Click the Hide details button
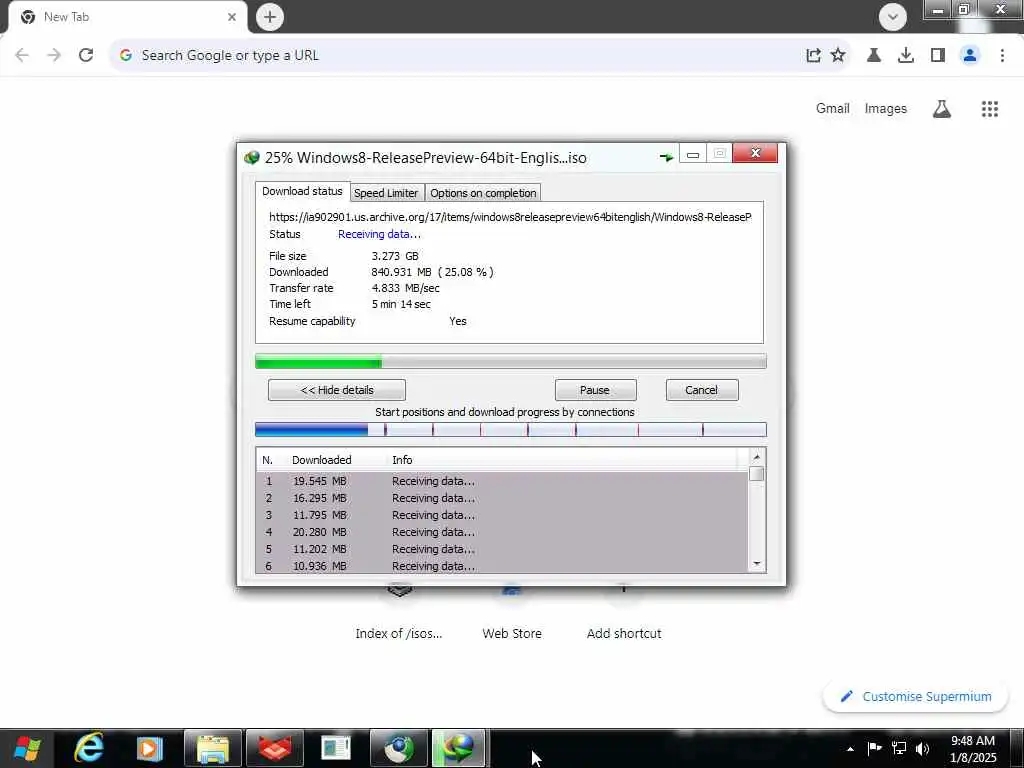1024x768 pixels. click(x=337, y=390)
